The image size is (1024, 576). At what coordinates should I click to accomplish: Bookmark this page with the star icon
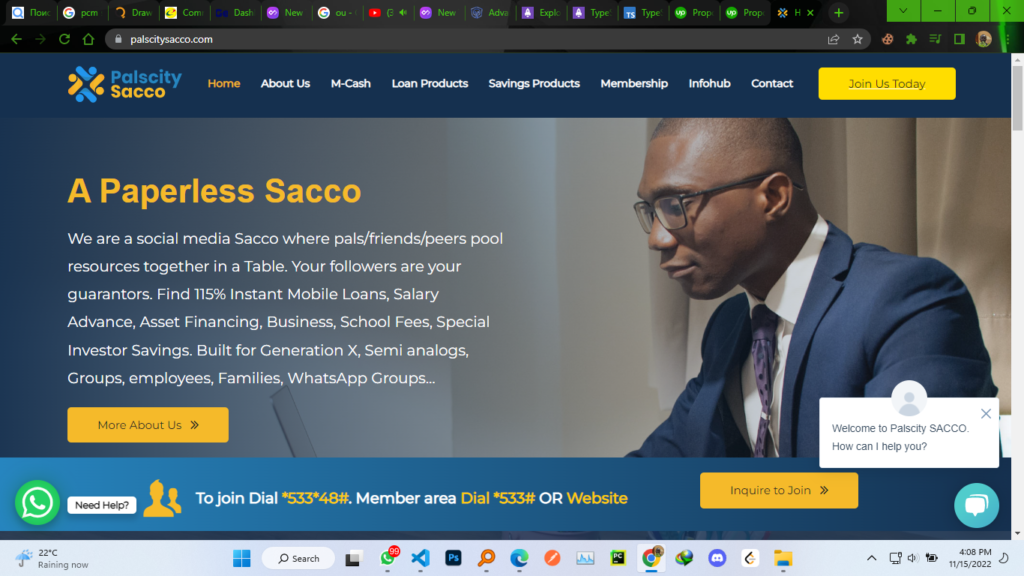[857, 39]
